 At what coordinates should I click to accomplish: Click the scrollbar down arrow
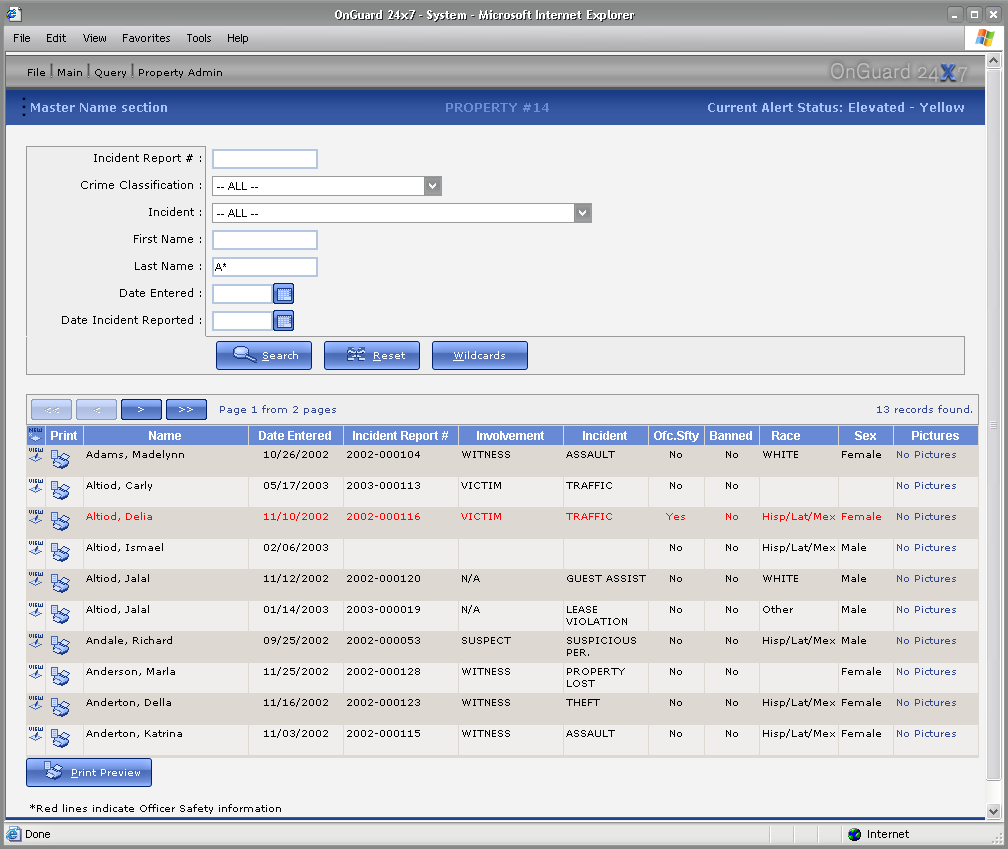point(993,811)
